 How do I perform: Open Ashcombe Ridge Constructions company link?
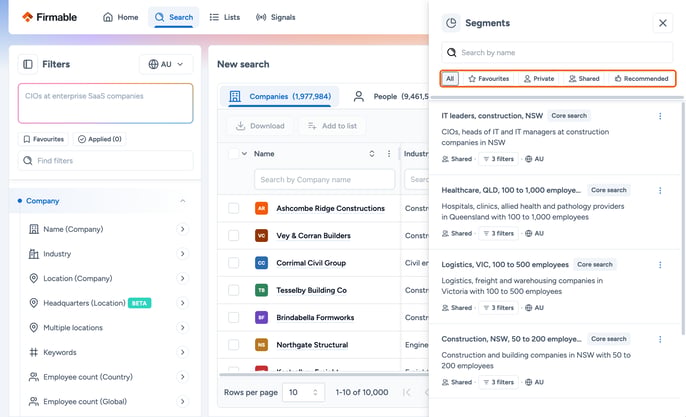[x=330, y=208]
